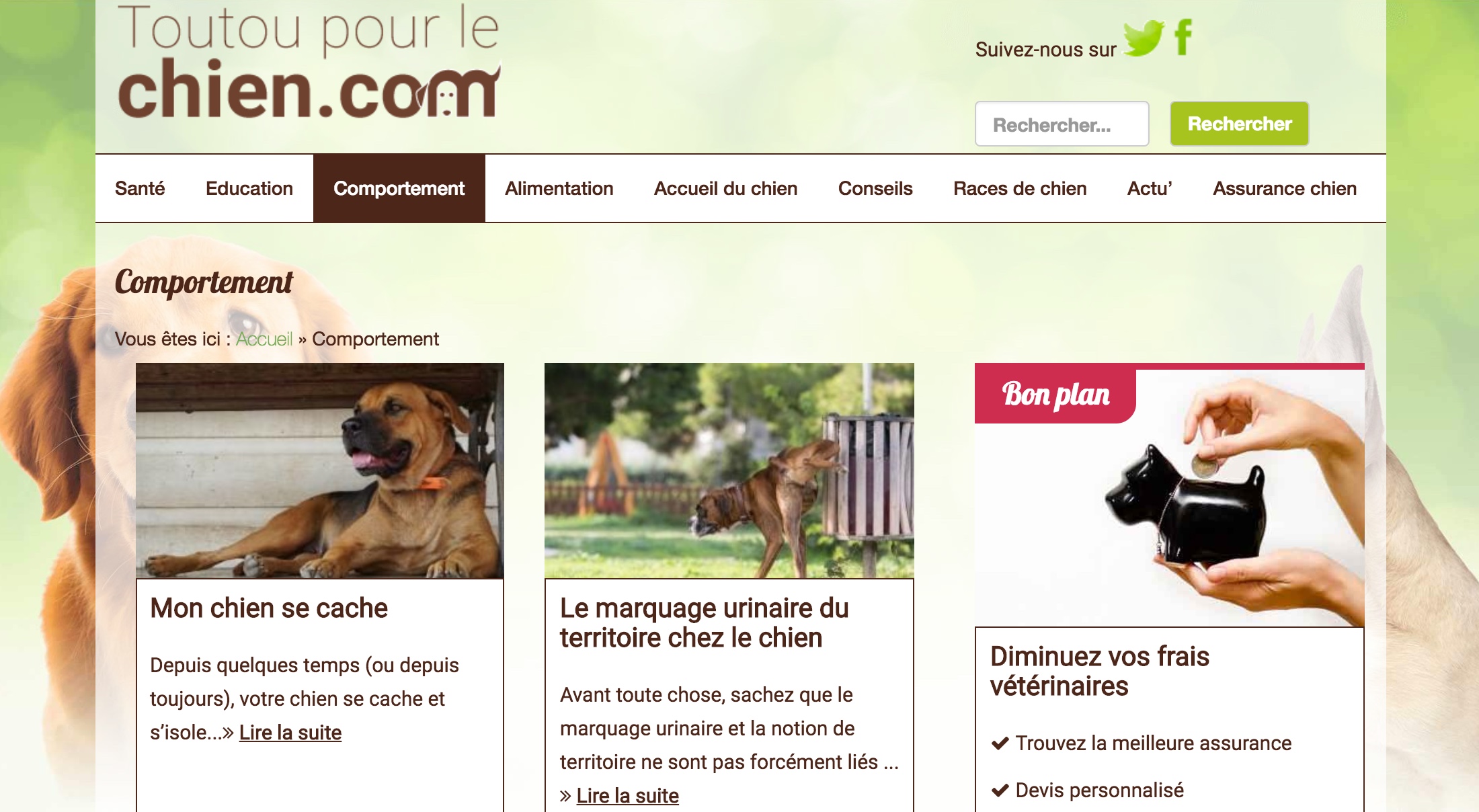This screenshot has width=1479, height=812.
Task: Open the Bon plan piggy bank image
Action: click(1170, 495)
